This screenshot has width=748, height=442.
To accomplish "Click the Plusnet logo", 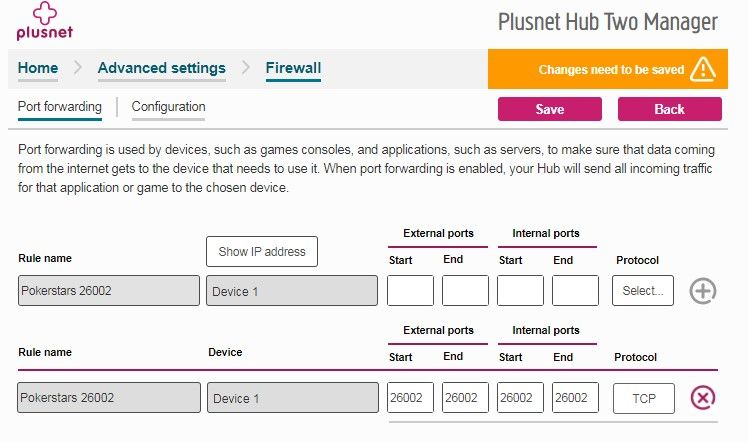I will click(41, 22).
